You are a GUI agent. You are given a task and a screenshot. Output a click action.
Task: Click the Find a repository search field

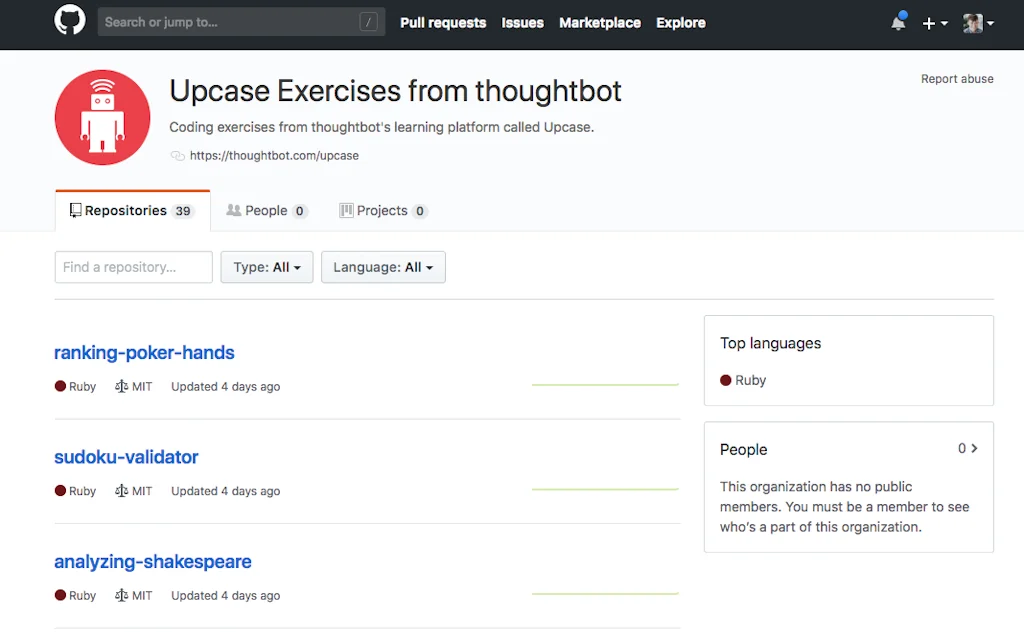pos(133,267)
